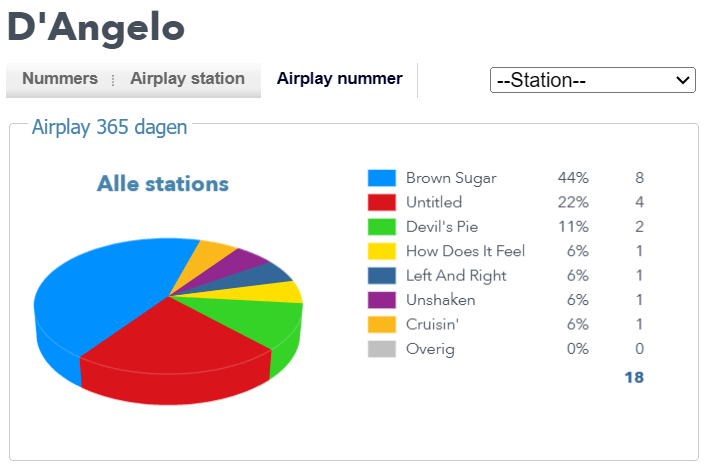Click the orange Cruisin' legend swatch
This screenshot has width=712, height=469.
tap(382, 324)
